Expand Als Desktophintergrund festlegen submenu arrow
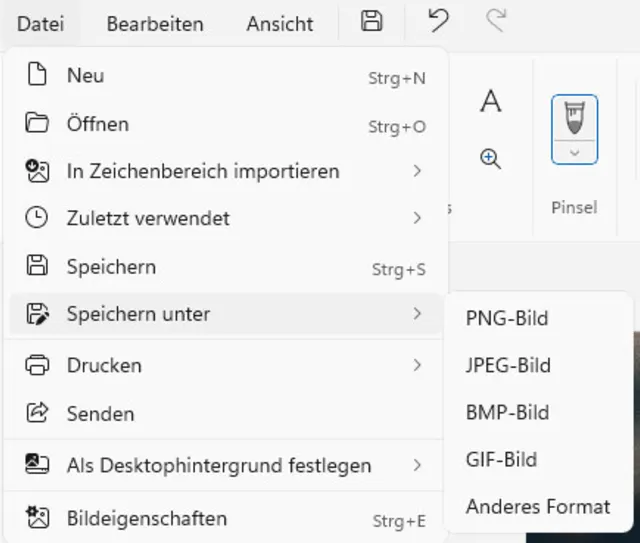Viewport: 640px width, 543px height. click(417, 465)
